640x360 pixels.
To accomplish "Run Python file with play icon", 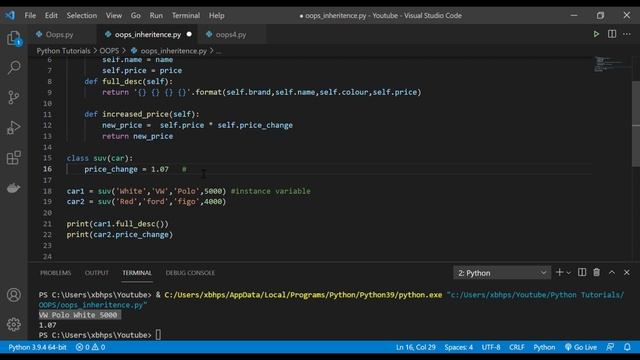I will tap(596, 34).
